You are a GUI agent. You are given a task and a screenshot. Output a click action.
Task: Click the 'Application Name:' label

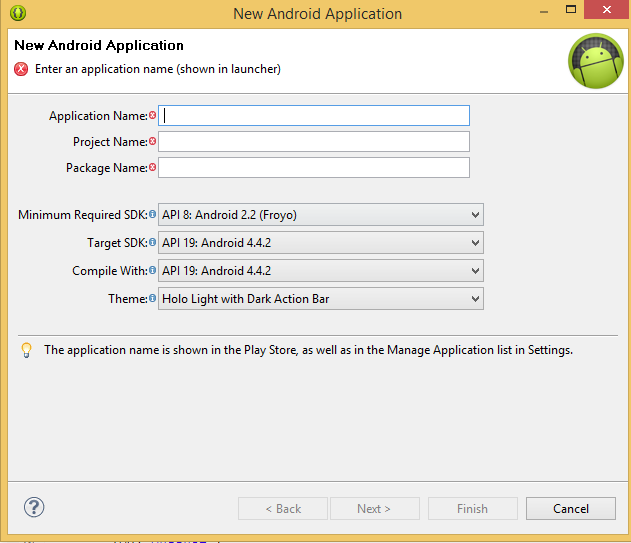click(98, 116)
